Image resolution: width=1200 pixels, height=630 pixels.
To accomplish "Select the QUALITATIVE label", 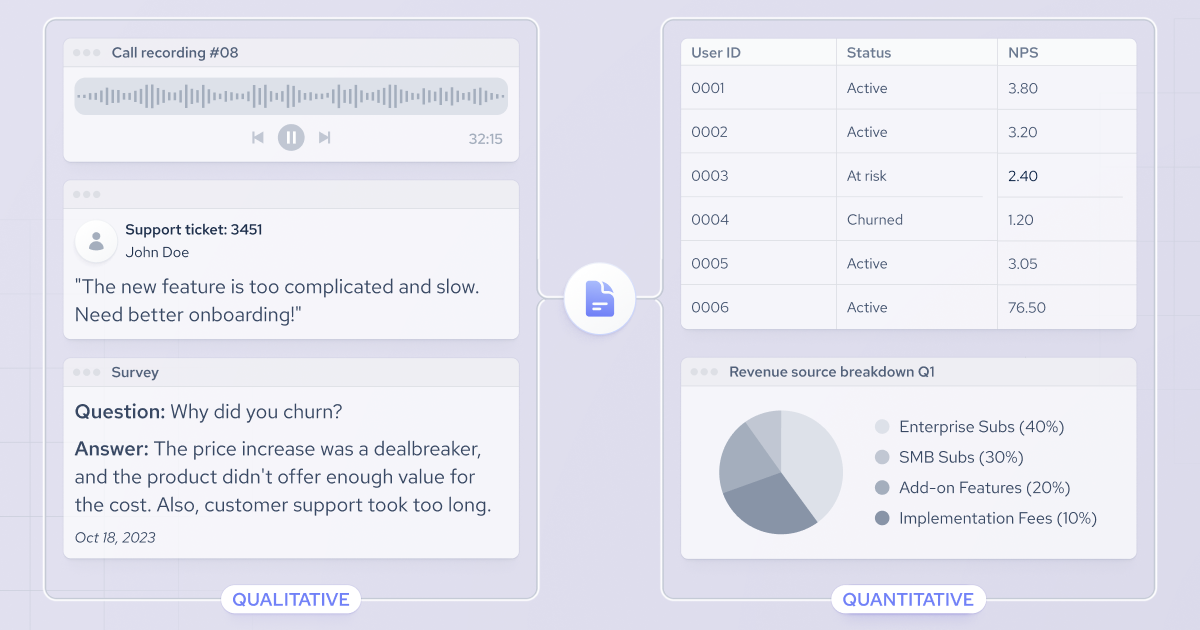I will [x=291, y=600].
